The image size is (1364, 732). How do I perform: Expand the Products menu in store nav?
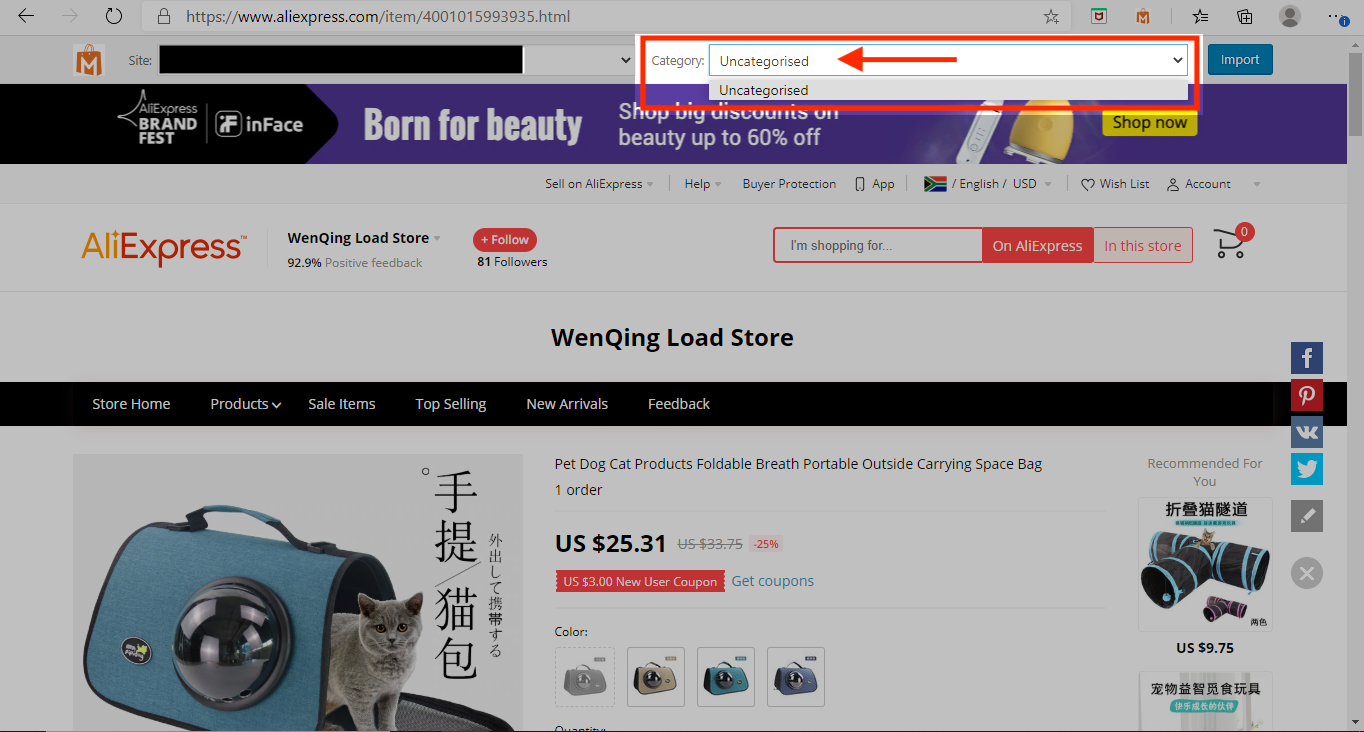[245, 404]
